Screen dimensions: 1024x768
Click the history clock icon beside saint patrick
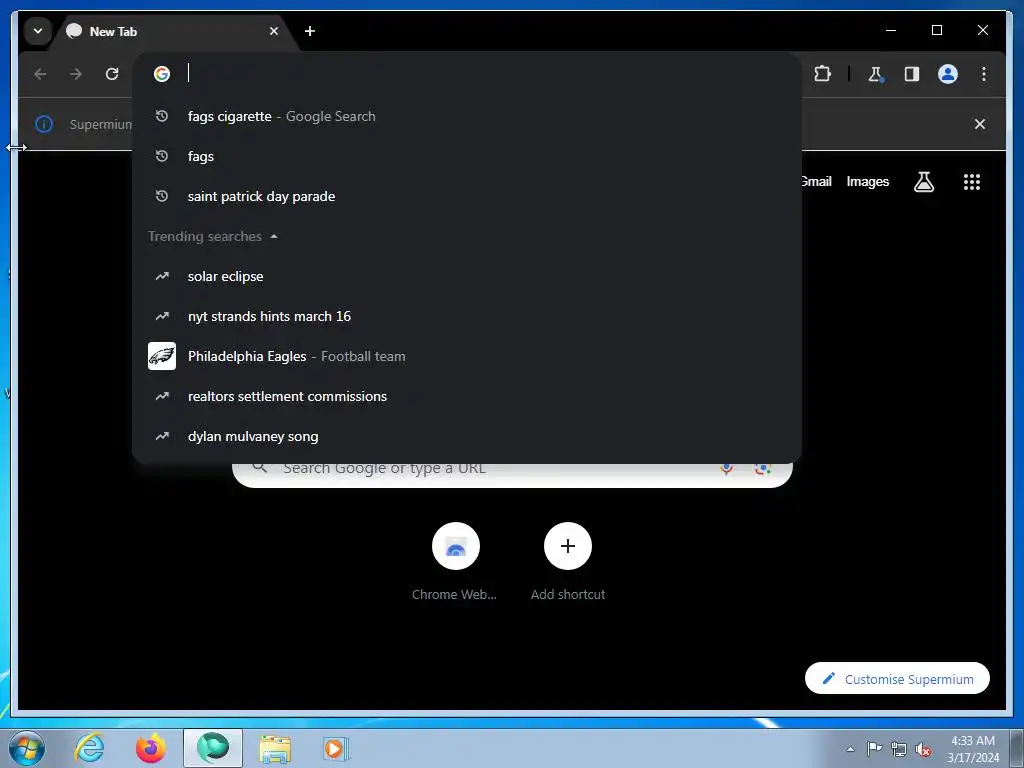pyautogui.click(x=162, y=196)
